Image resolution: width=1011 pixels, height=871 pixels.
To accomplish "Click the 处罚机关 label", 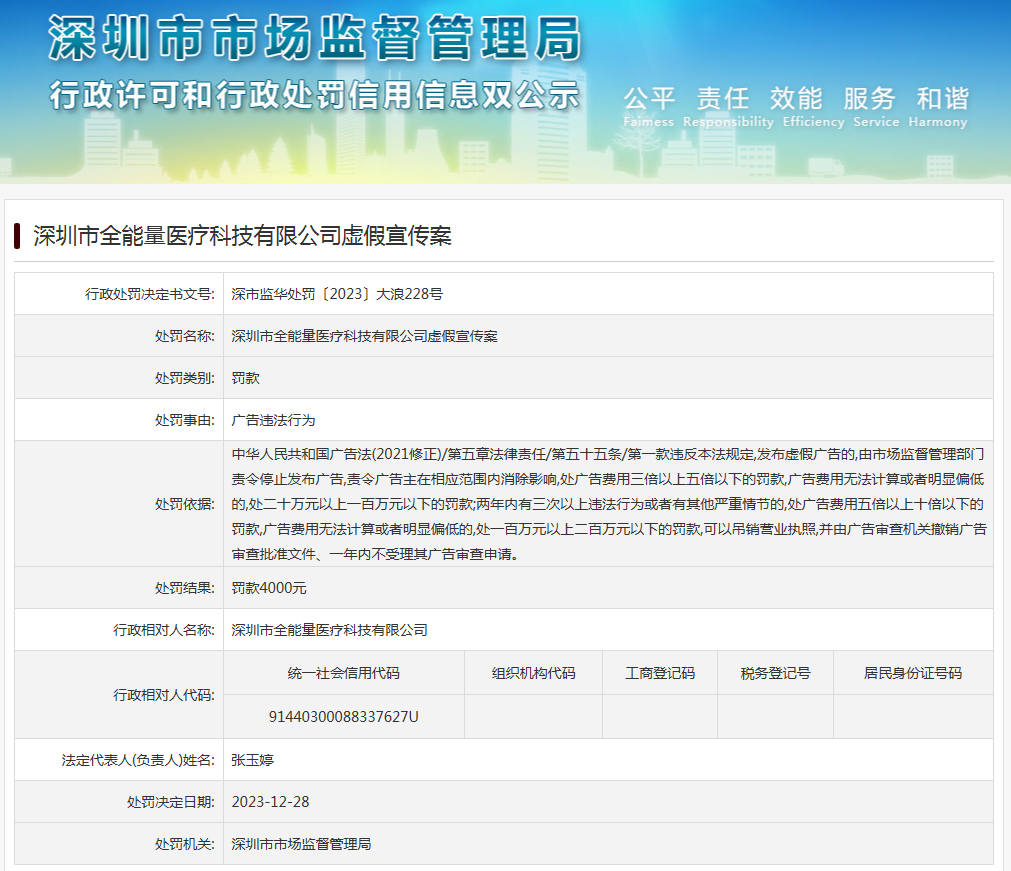I will click(184, 844).
